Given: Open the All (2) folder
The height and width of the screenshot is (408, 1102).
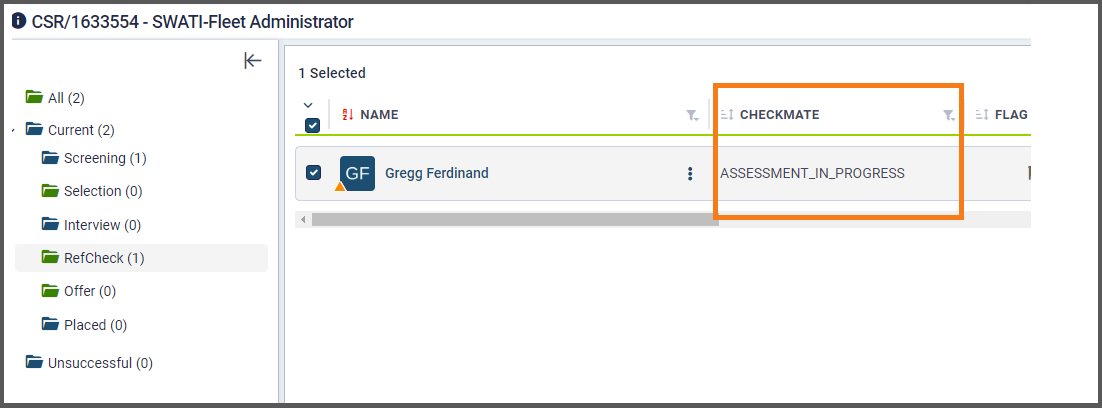Looking at the screenshot, I should [55, 98].
